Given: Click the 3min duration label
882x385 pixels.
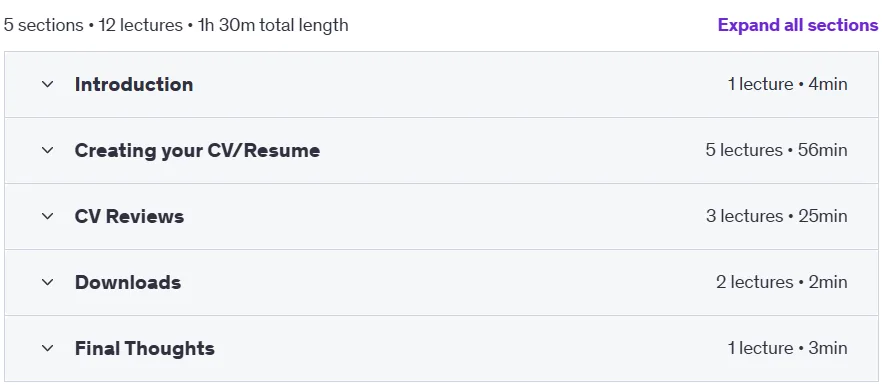Looking at the screenshot, I should tap(828, 348).
